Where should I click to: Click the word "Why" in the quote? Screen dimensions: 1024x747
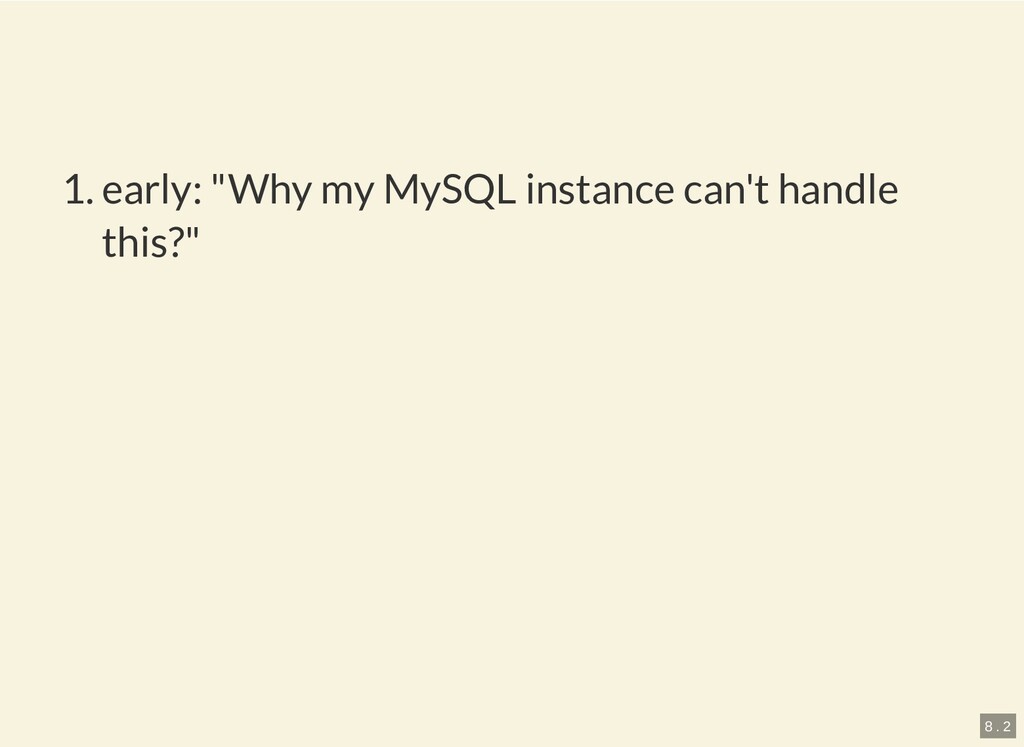pos(270,190)
